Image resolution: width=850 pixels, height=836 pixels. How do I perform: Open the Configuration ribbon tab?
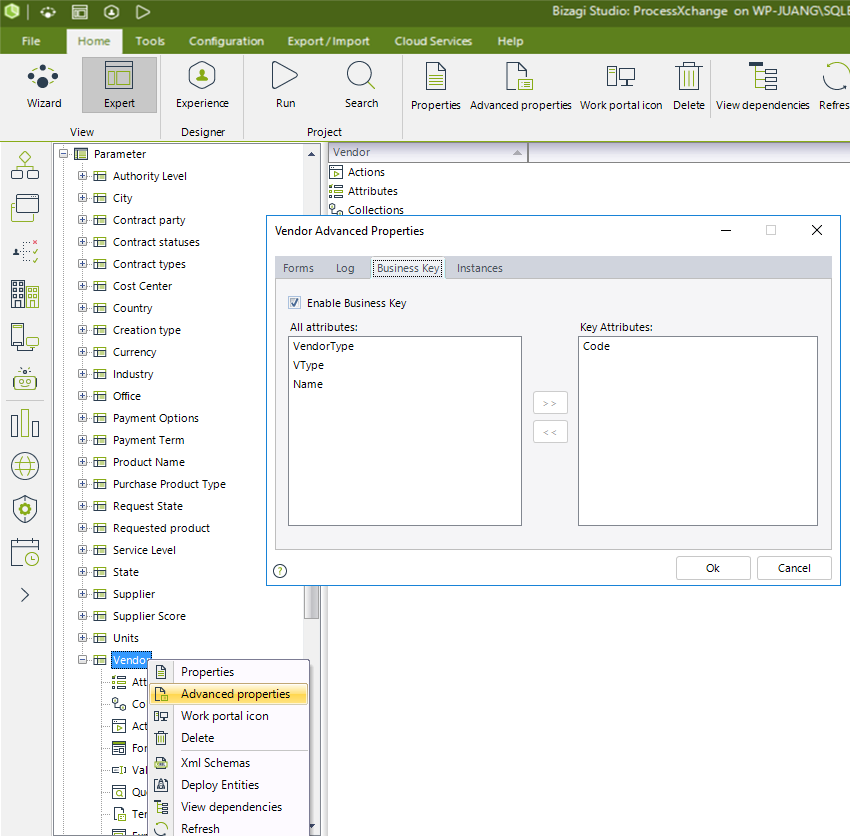(226, 41)
